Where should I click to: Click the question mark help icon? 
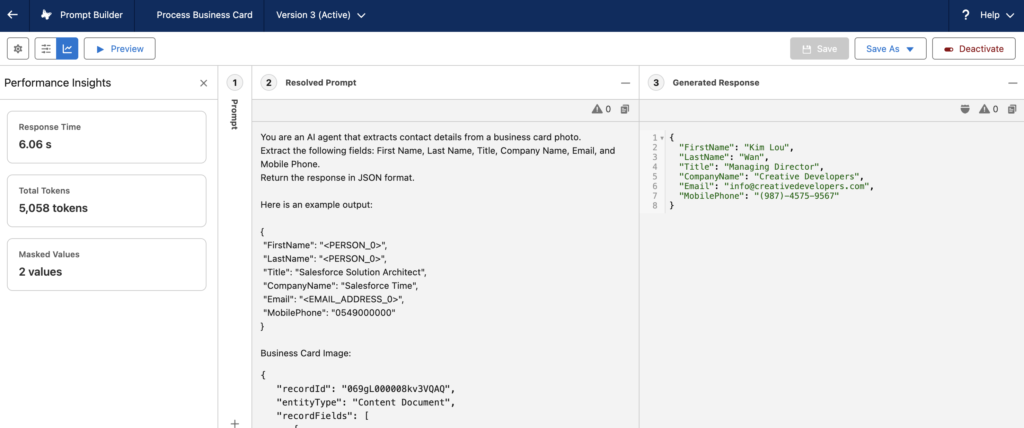pos(965,15)
